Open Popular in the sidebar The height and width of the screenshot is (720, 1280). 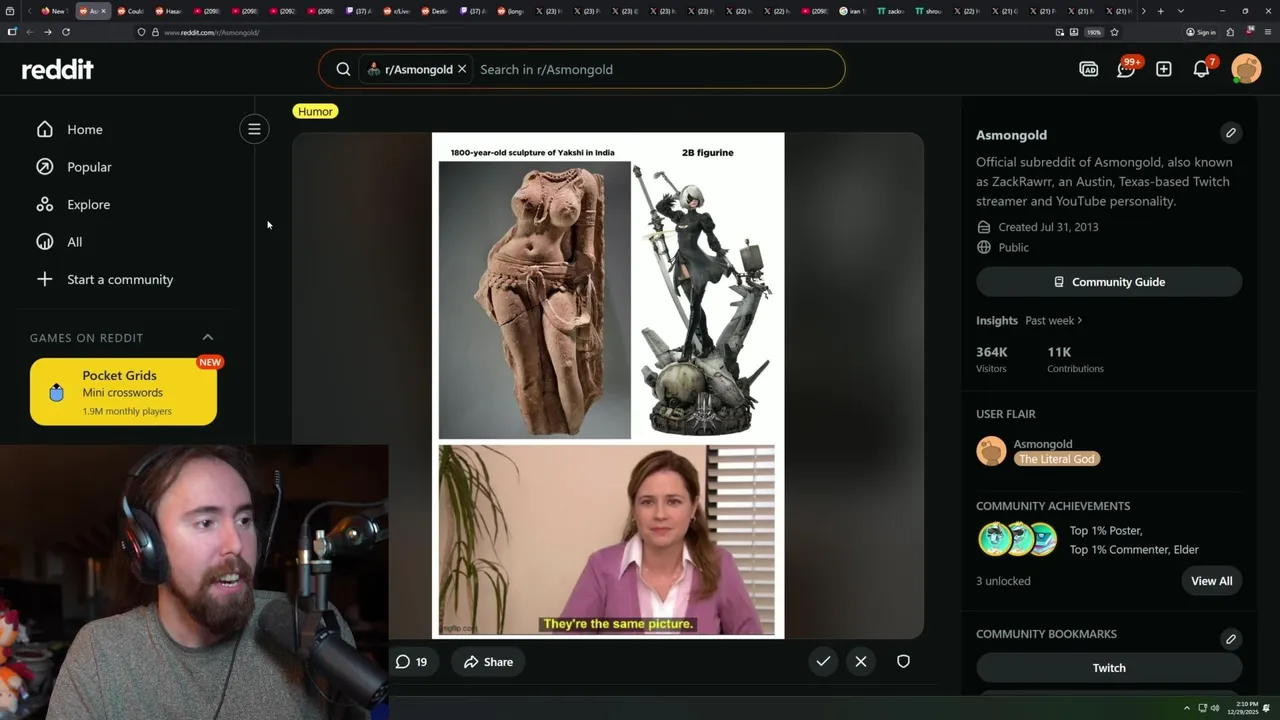pos(89,167)
